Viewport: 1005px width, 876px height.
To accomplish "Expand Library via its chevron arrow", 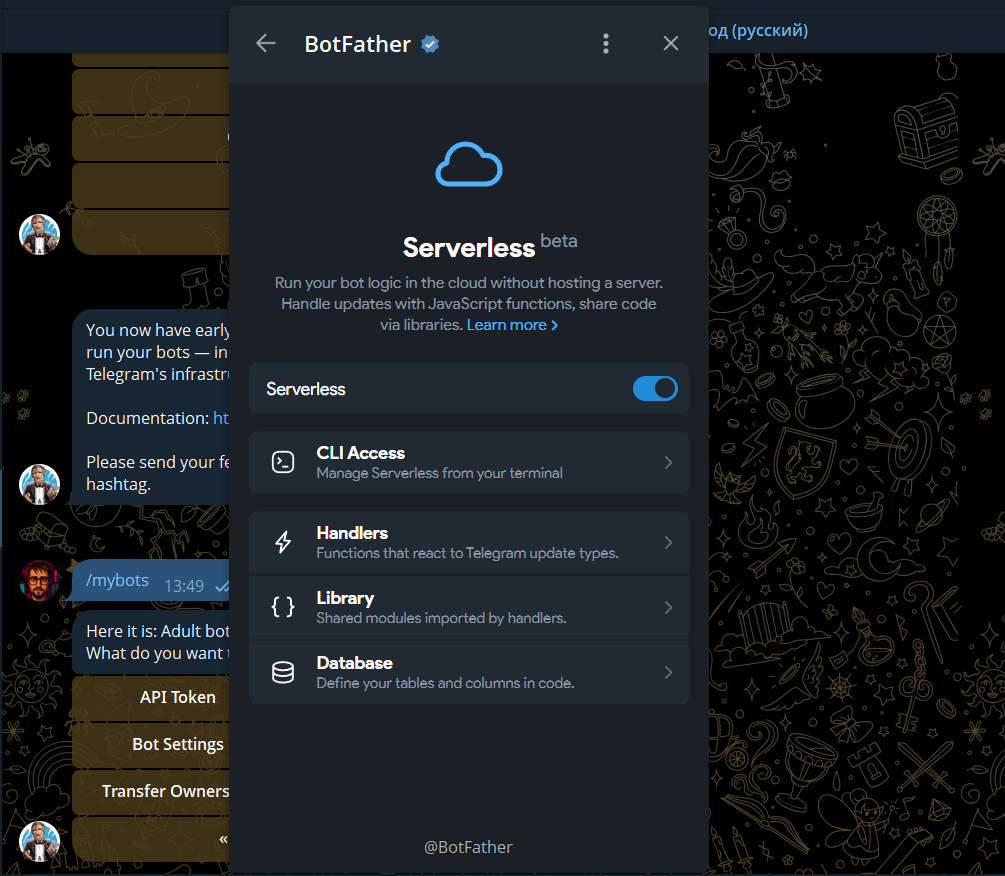I will pyautogui.click(x=668, y=607).
